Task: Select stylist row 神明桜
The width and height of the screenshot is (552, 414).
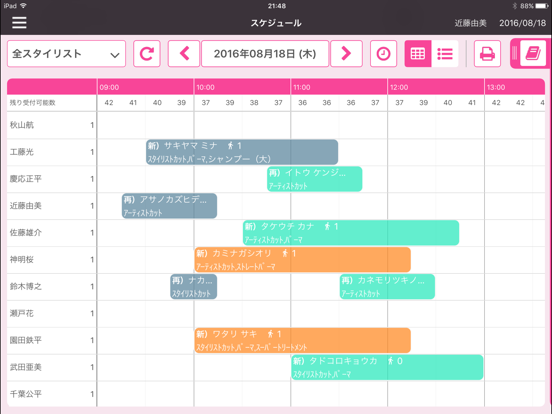Action: click(x=52, y=259)
